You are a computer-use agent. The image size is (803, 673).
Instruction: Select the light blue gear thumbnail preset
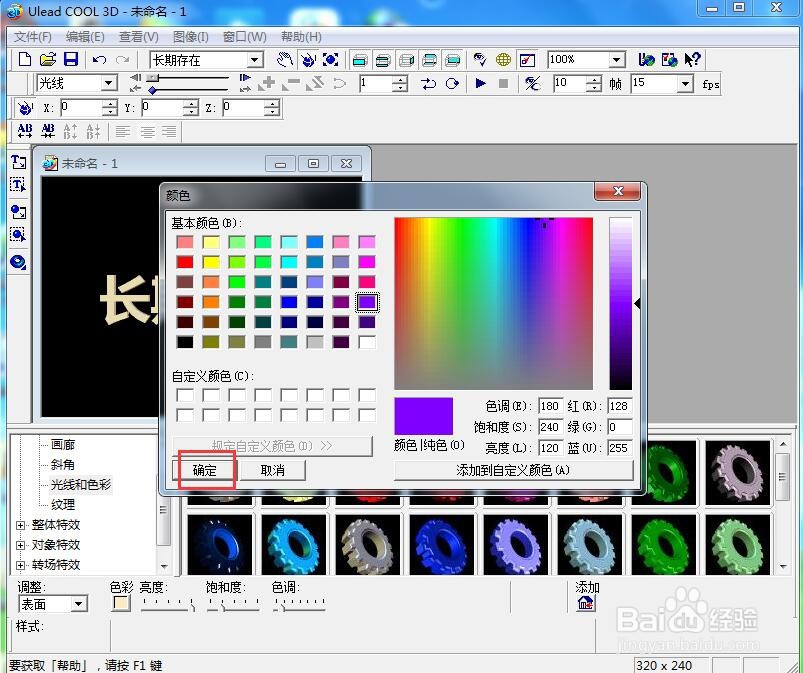click(x=589, y=545)
